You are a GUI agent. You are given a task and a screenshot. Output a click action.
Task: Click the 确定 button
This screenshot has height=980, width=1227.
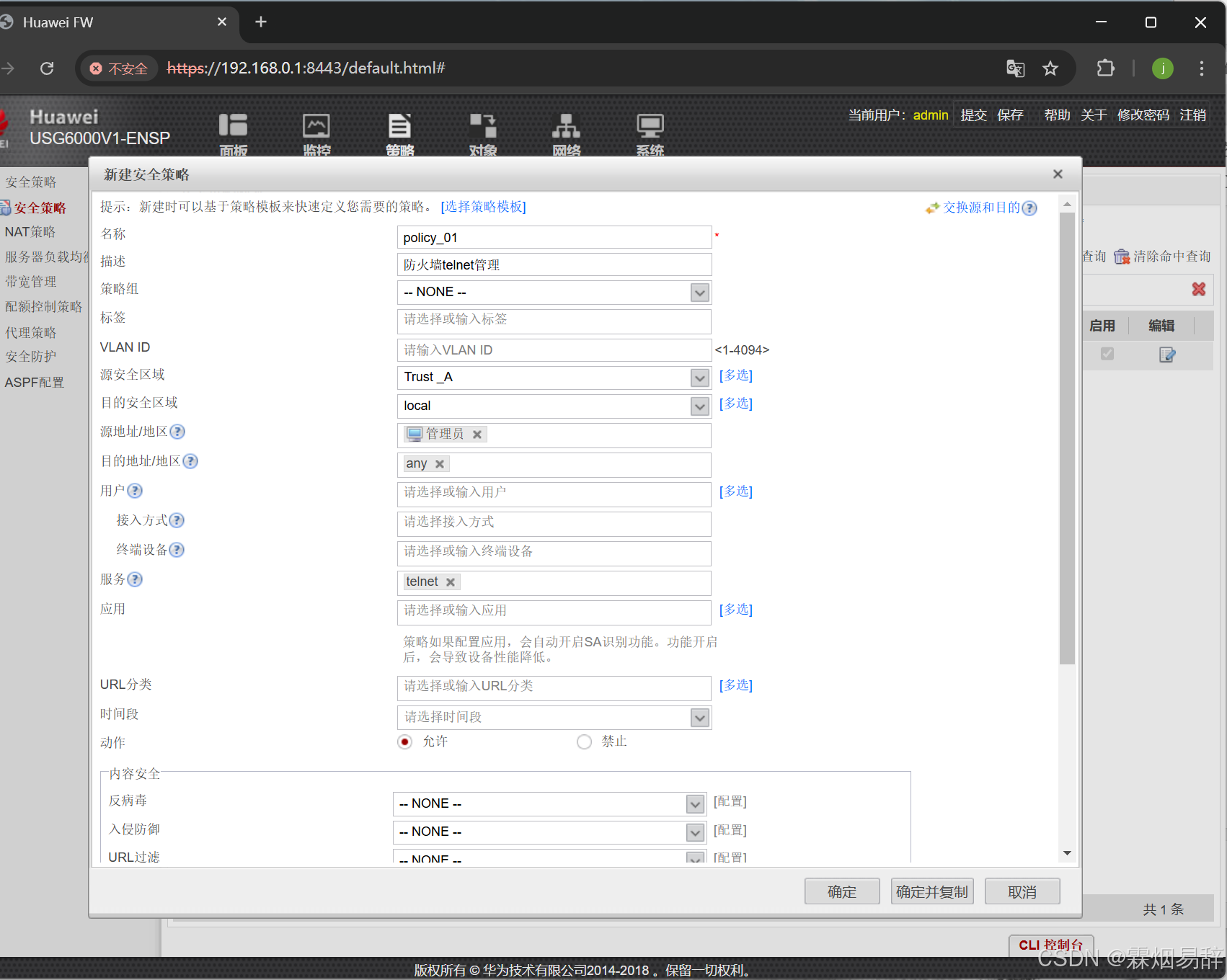[842, 892]
